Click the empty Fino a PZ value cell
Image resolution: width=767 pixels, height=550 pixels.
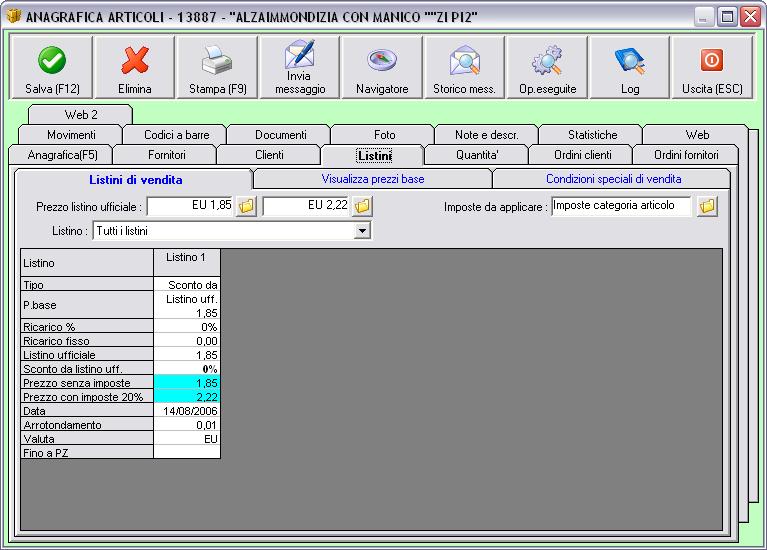(186, 452)
